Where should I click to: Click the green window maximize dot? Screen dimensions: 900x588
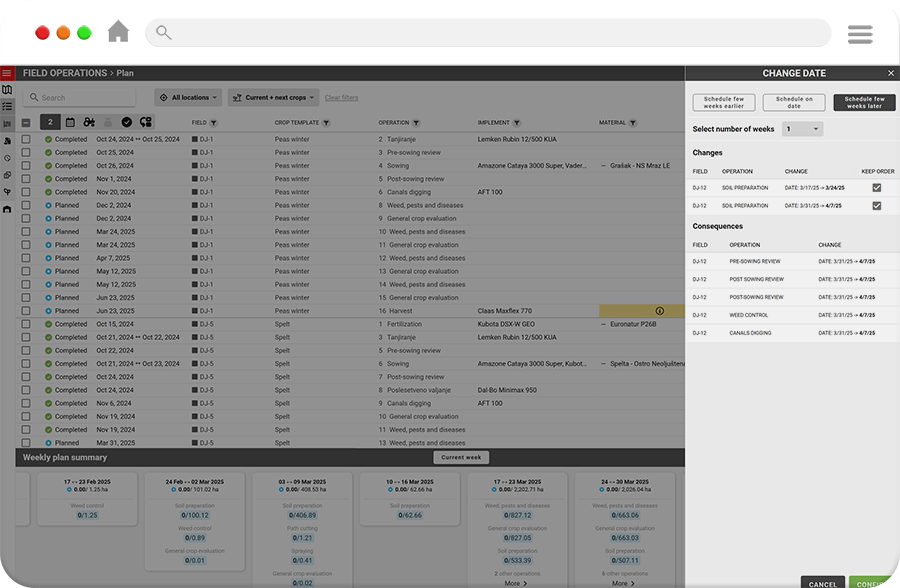click(x=84, y=33)
